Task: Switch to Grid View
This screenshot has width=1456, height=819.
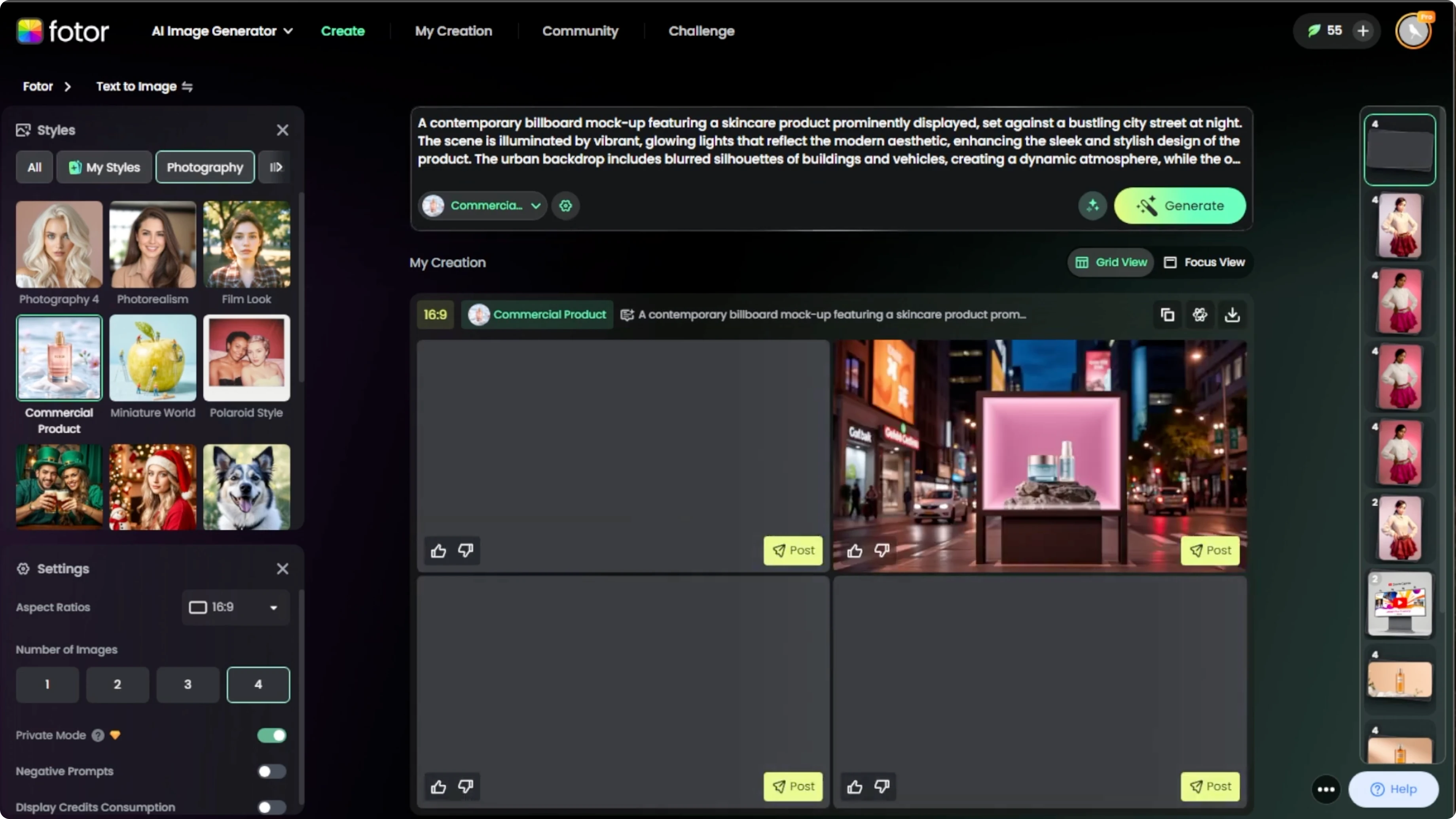Action: (1111, 262)
